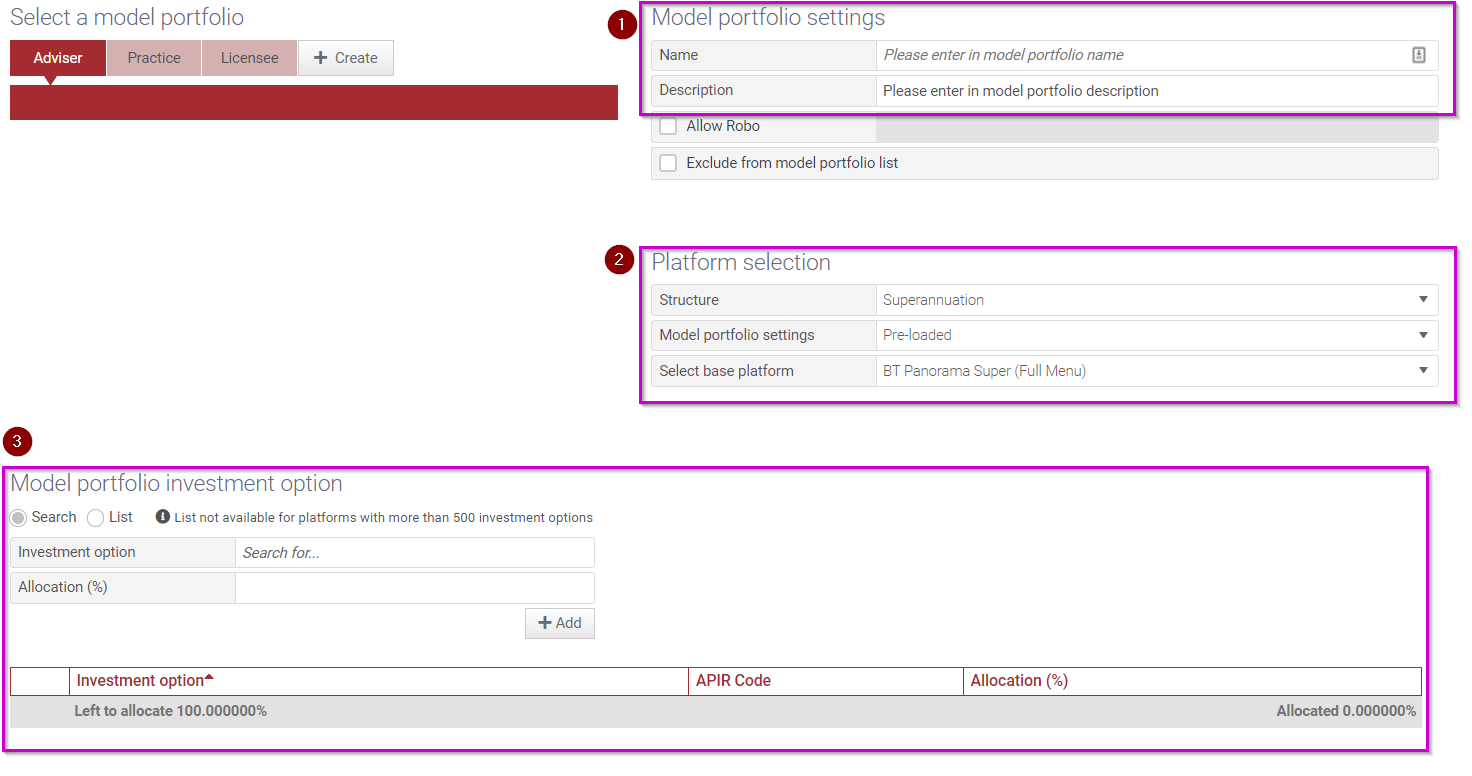Click the Create button

tap(346, 58)
